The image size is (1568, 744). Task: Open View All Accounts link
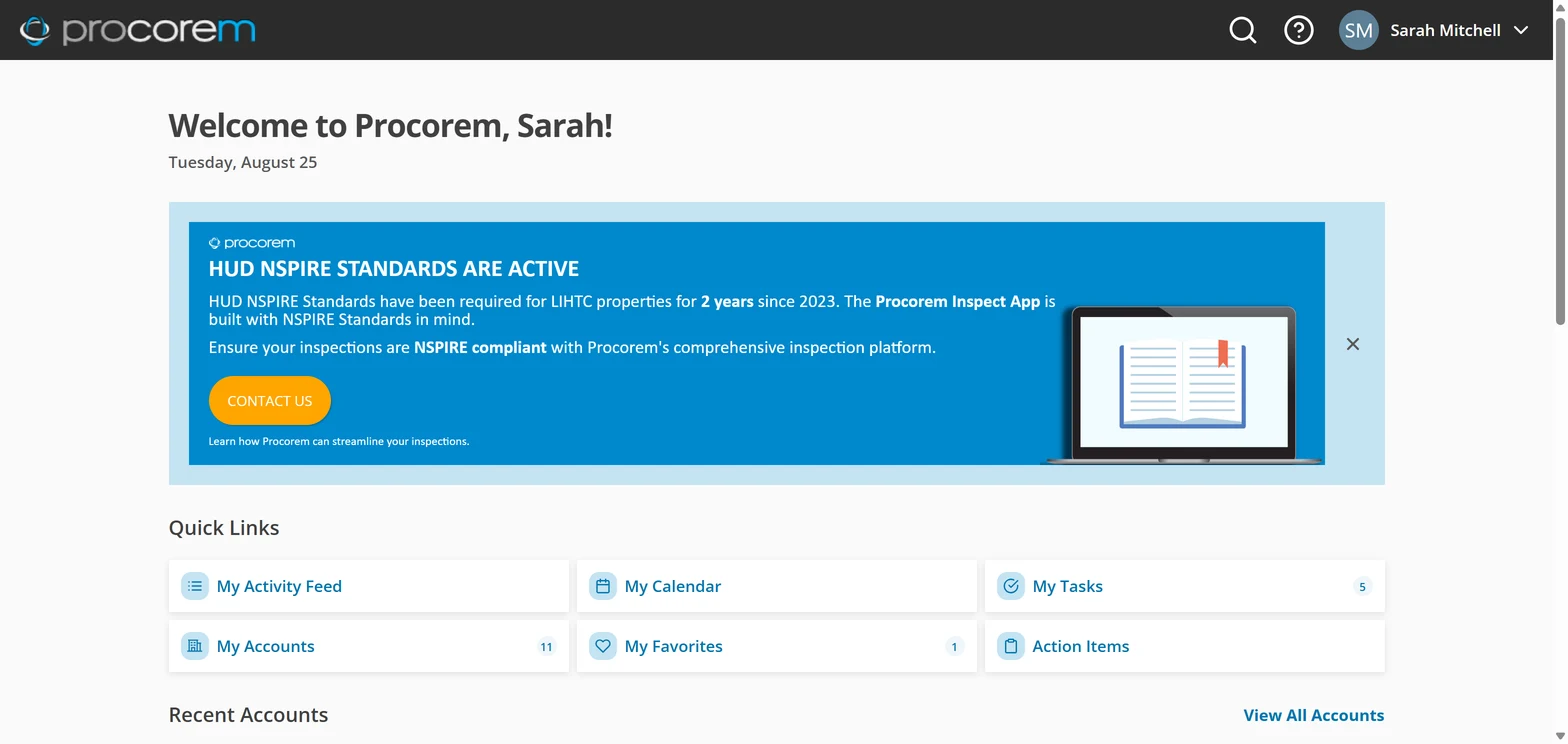pos(1314,715)
